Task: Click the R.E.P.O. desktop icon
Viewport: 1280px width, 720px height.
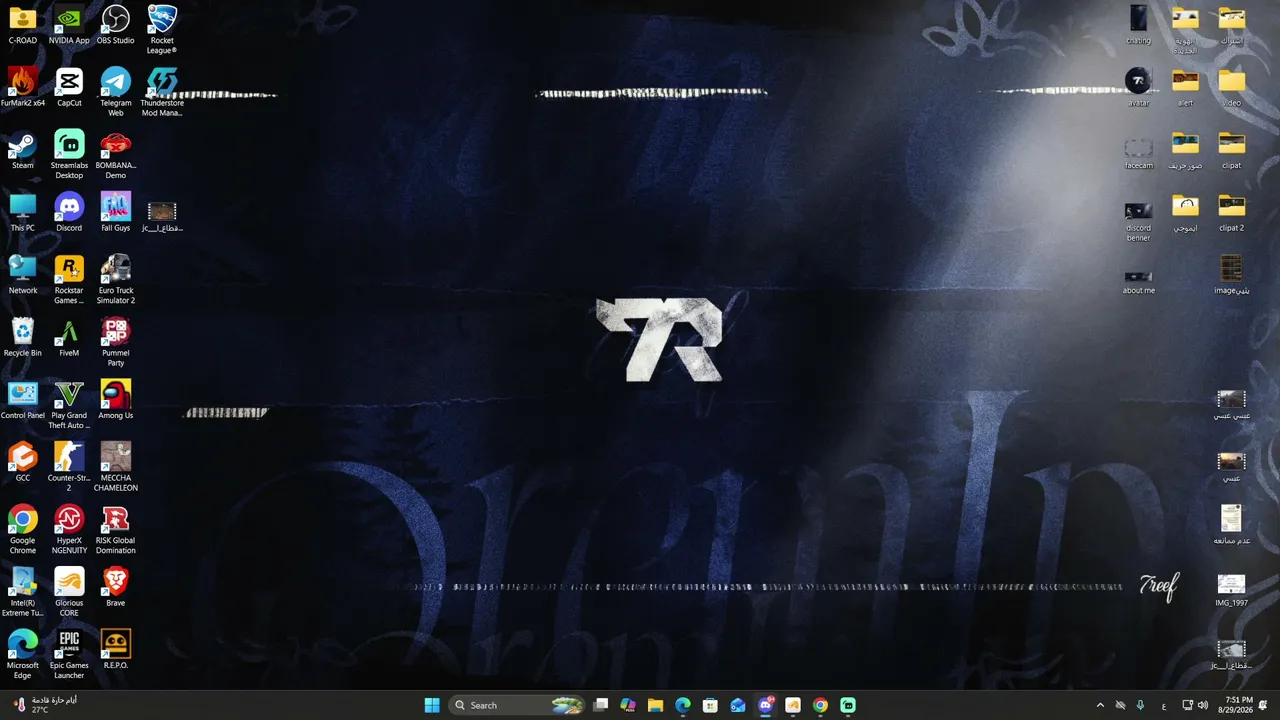Action: click(116, 650)
